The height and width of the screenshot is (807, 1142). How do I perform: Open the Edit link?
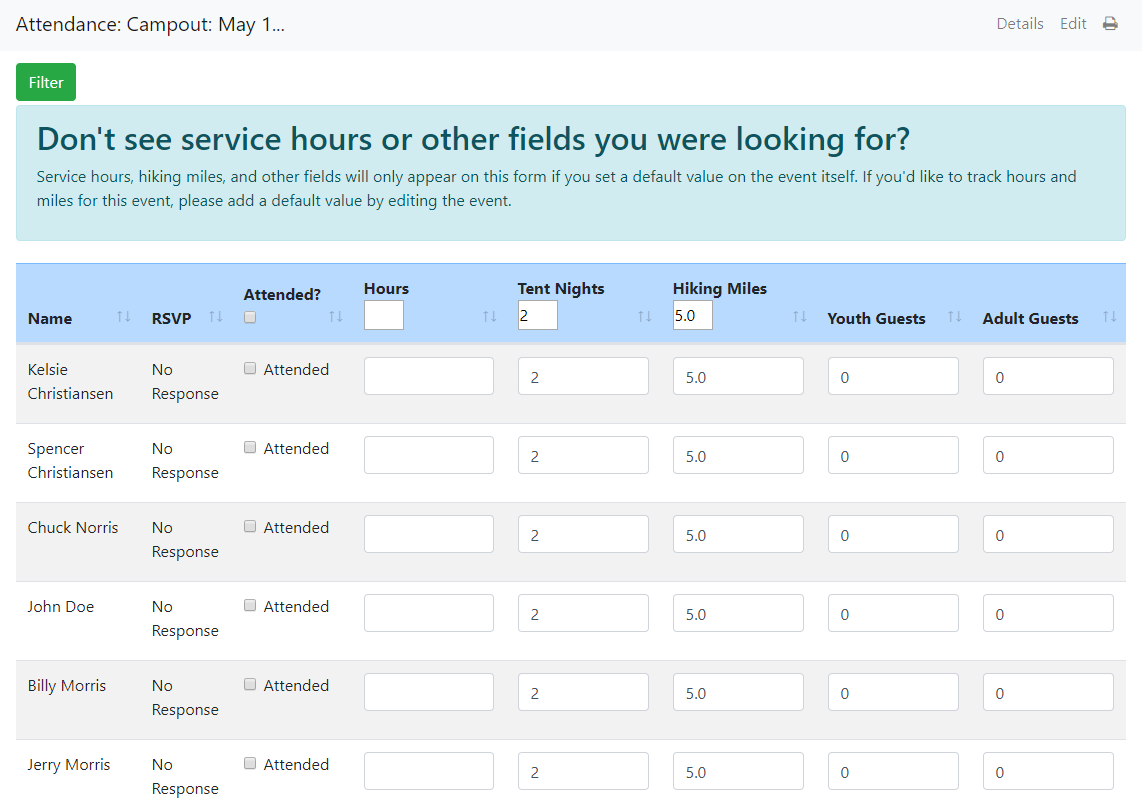point(1073,24)
